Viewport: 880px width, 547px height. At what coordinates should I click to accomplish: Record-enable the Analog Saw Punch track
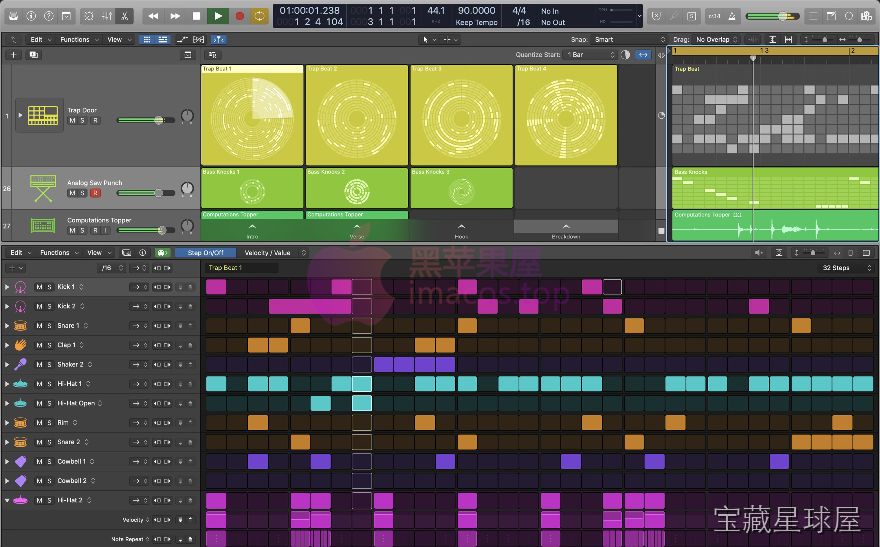(95, 193)
